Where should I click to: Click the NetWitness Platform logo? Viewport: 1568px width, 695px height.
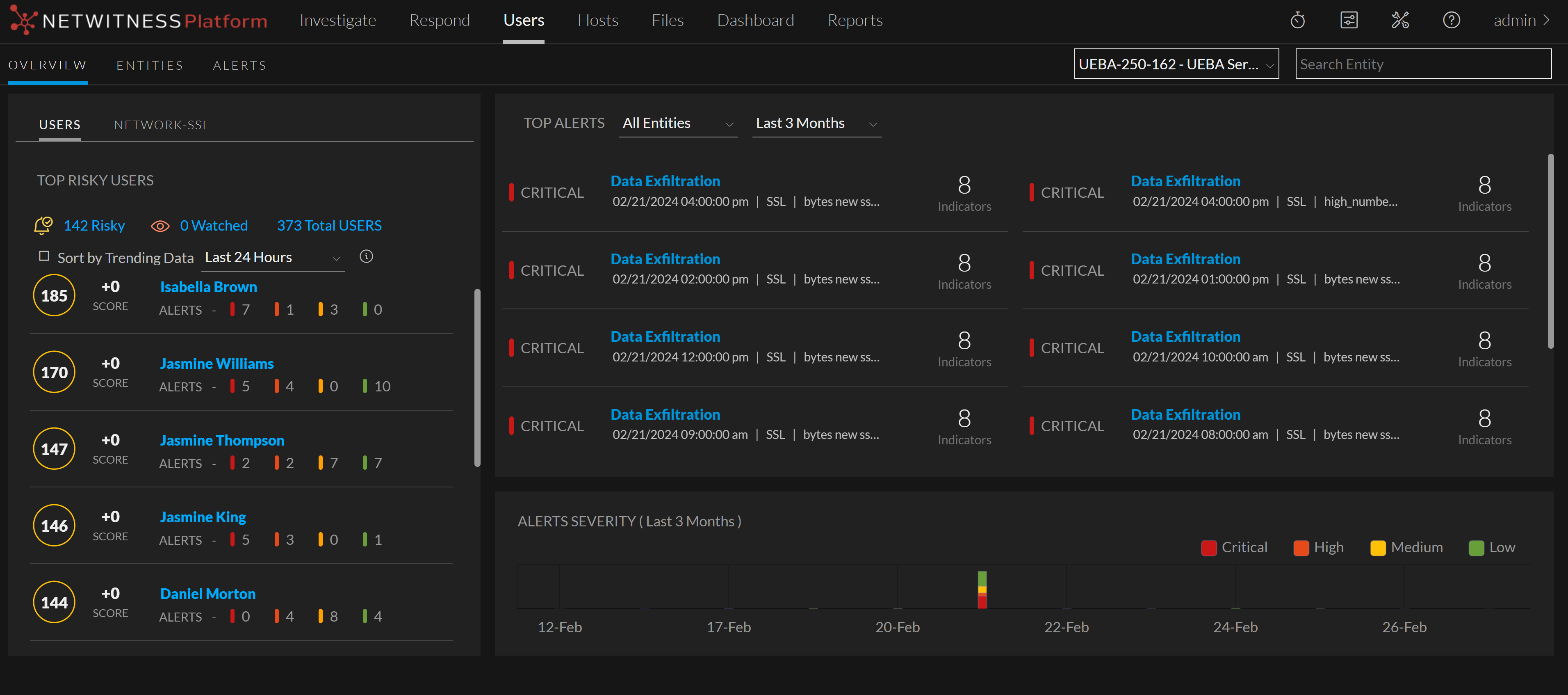tap(139, 21)
